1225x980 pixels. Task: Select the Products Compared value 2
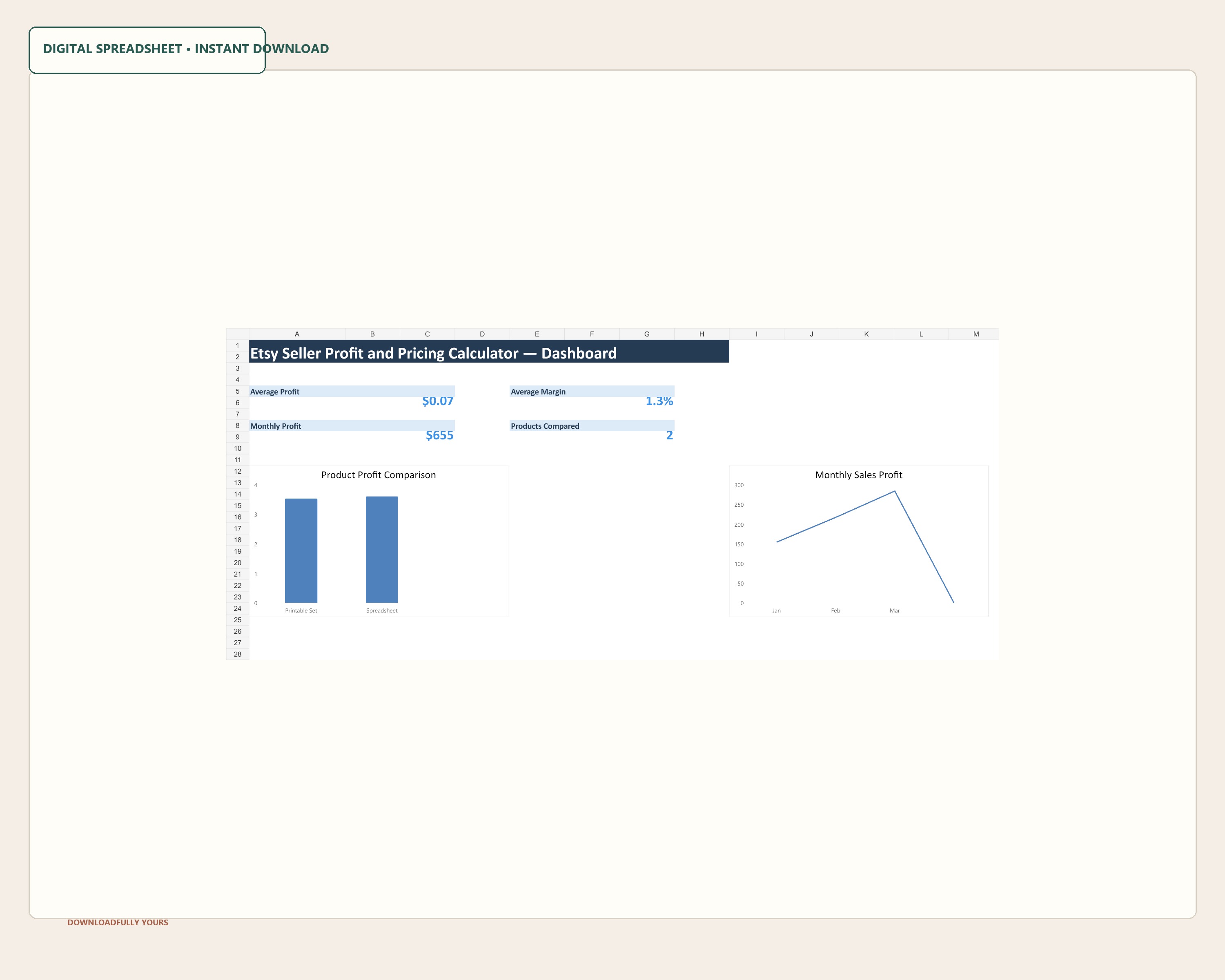click(669, 435)
